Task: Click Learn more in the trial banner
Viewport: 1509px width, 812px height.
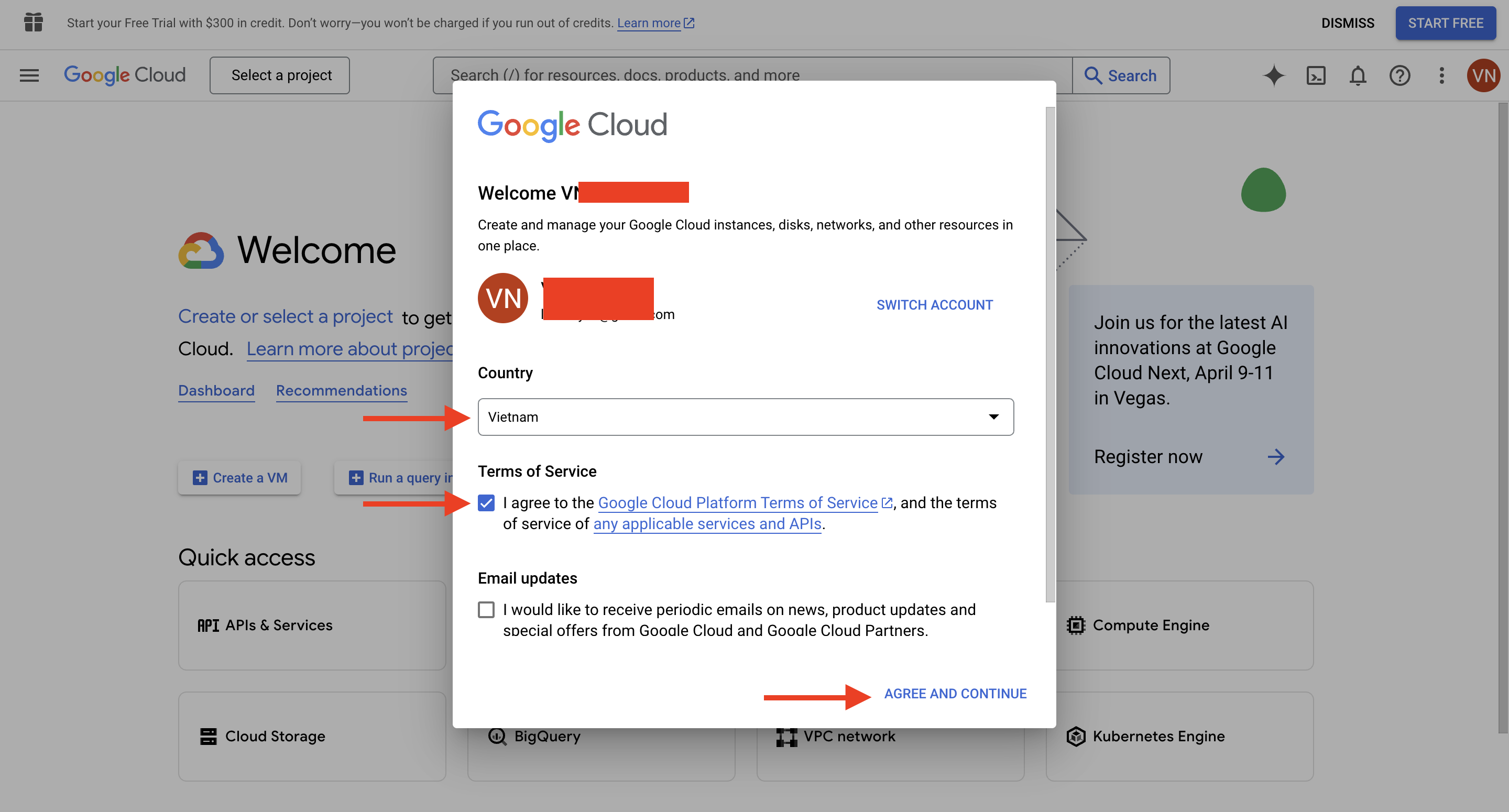Action: pyautogui.click(x=649, y=23)
